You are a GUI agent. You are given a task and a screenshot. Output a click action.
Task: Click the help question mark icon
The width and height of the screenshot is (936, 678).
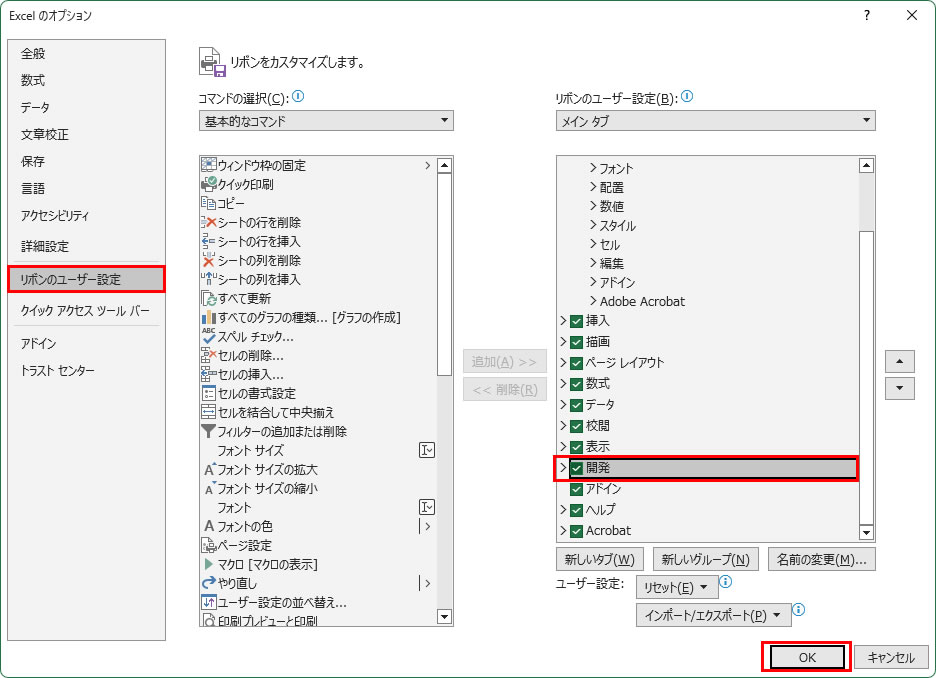coord(867,16)
